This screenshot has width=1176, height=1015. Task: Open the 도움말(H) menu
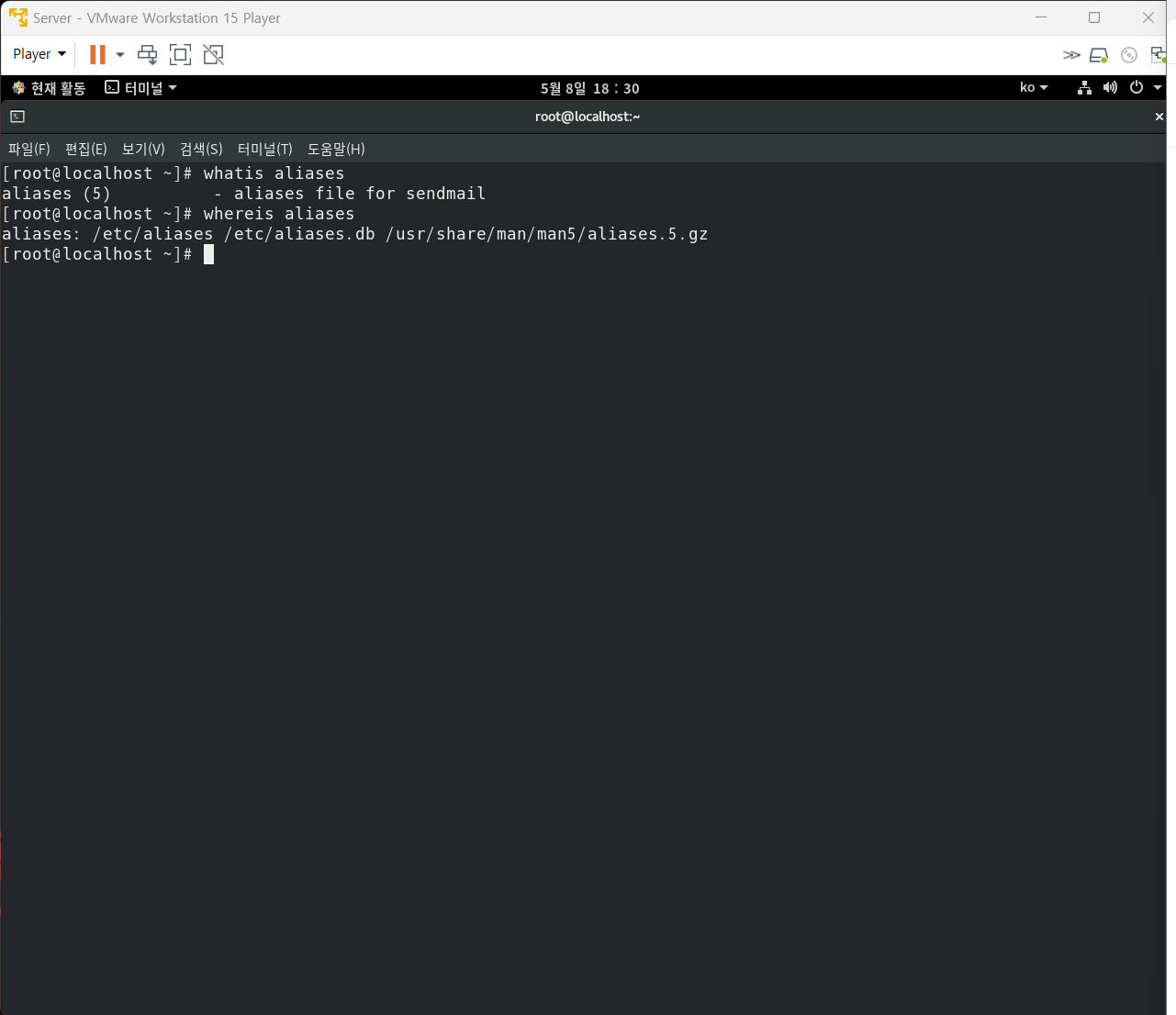(336, 149)
